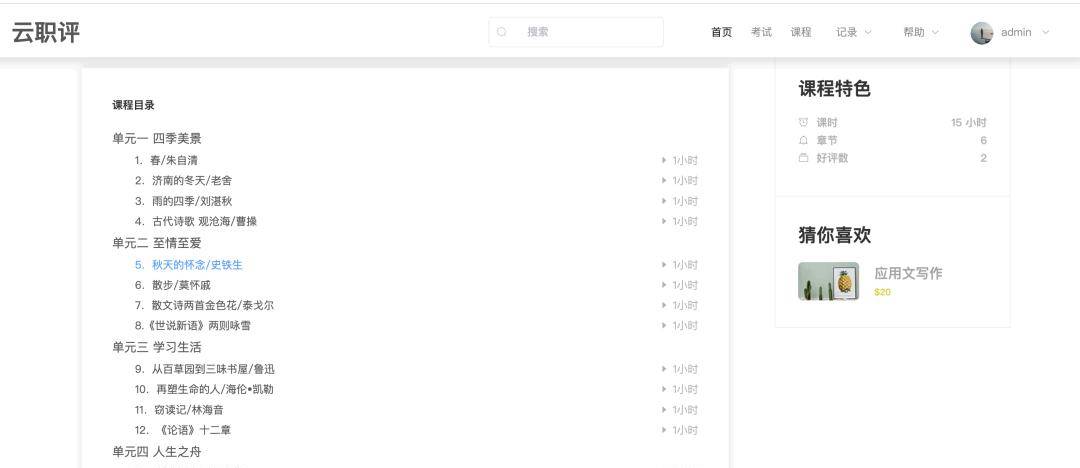
Task: Open lesson 9. 从百草园到三味书屋/鲁迅
Action: pos(205,369)
